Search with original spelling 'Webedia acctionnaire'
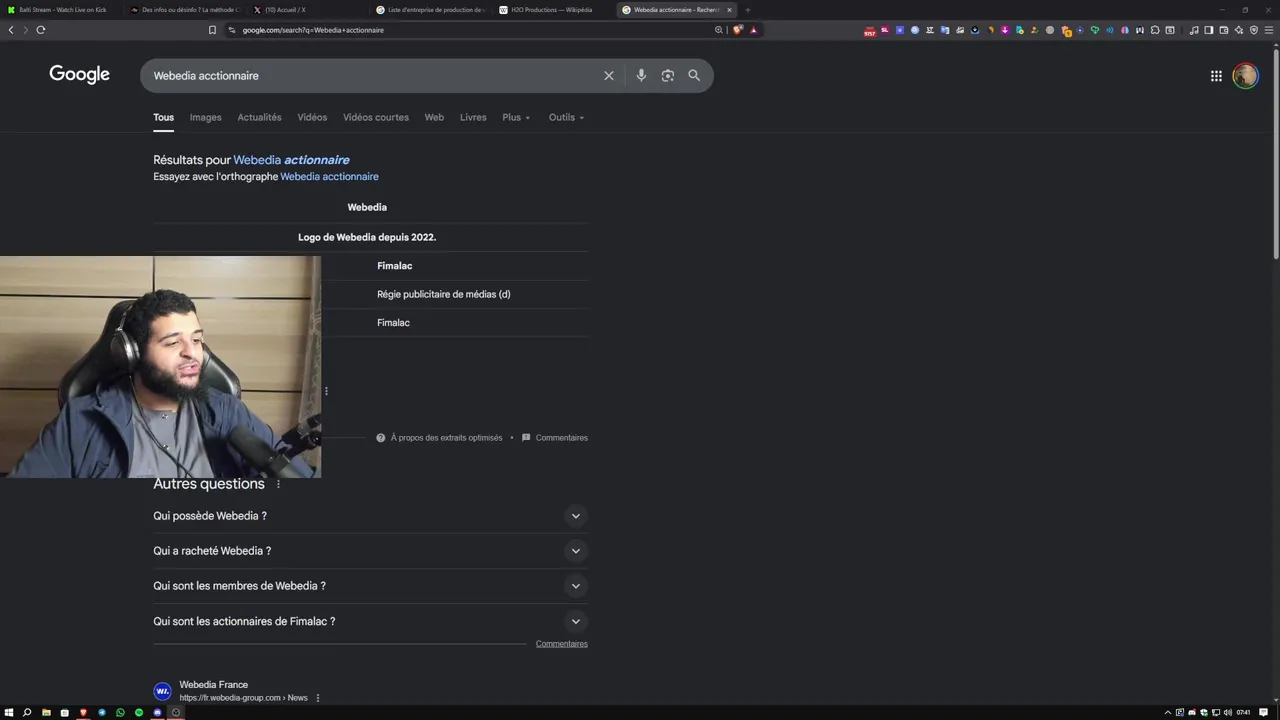1280x720 pixels. tap(329, 177)
